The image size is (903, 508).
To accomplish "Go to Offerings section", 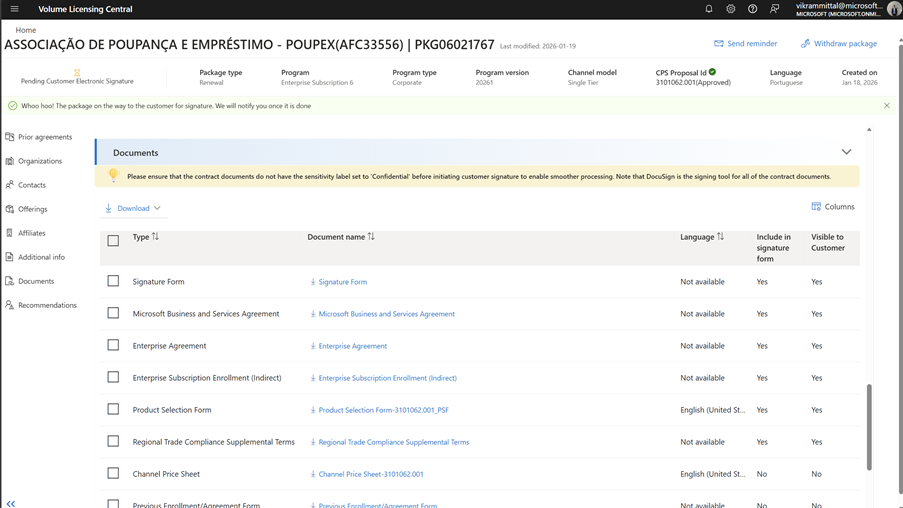I will [x=33, y=209].
